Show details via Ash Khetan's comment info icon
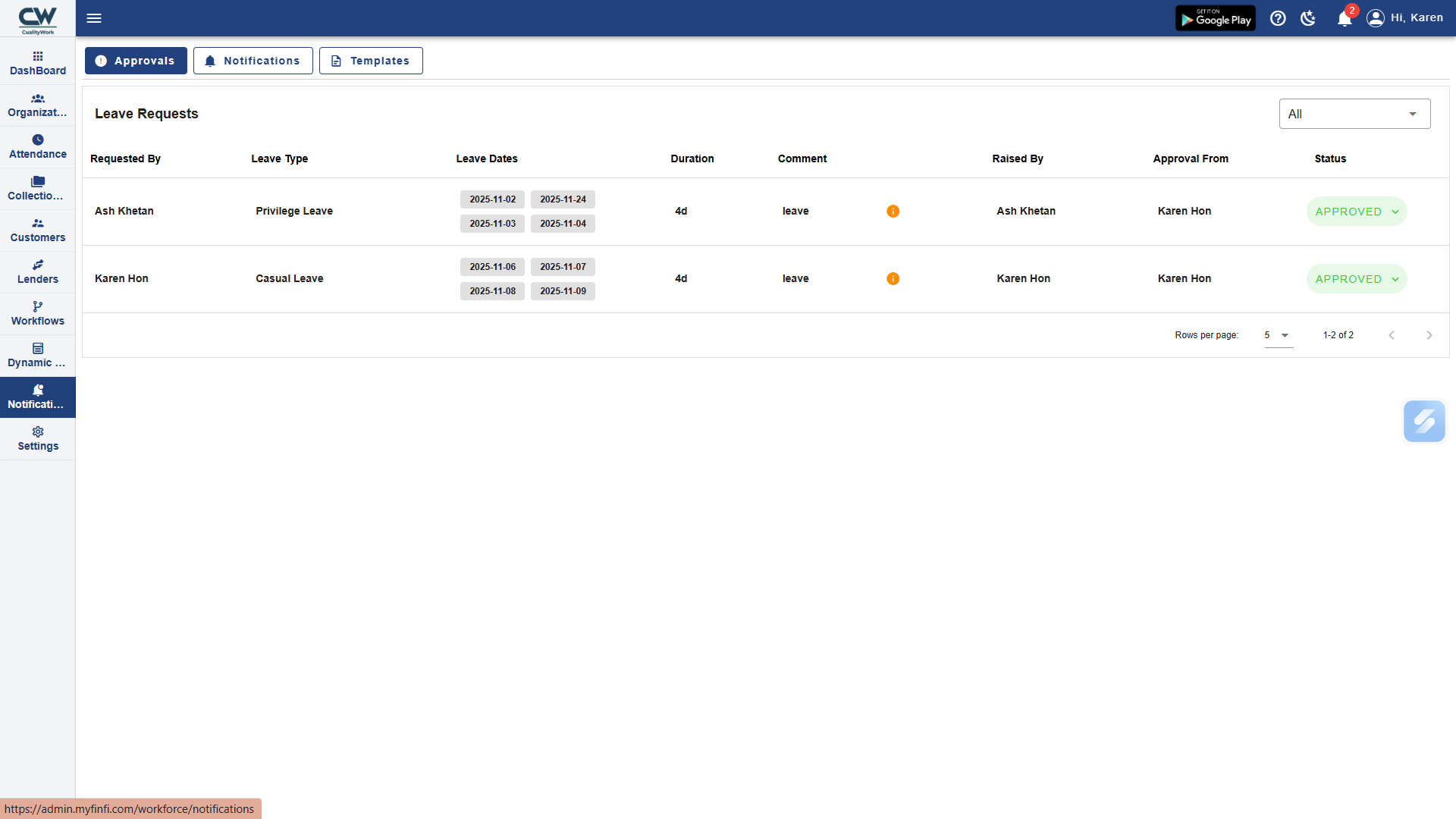1456x819 pixels. (x=893, y=212)
